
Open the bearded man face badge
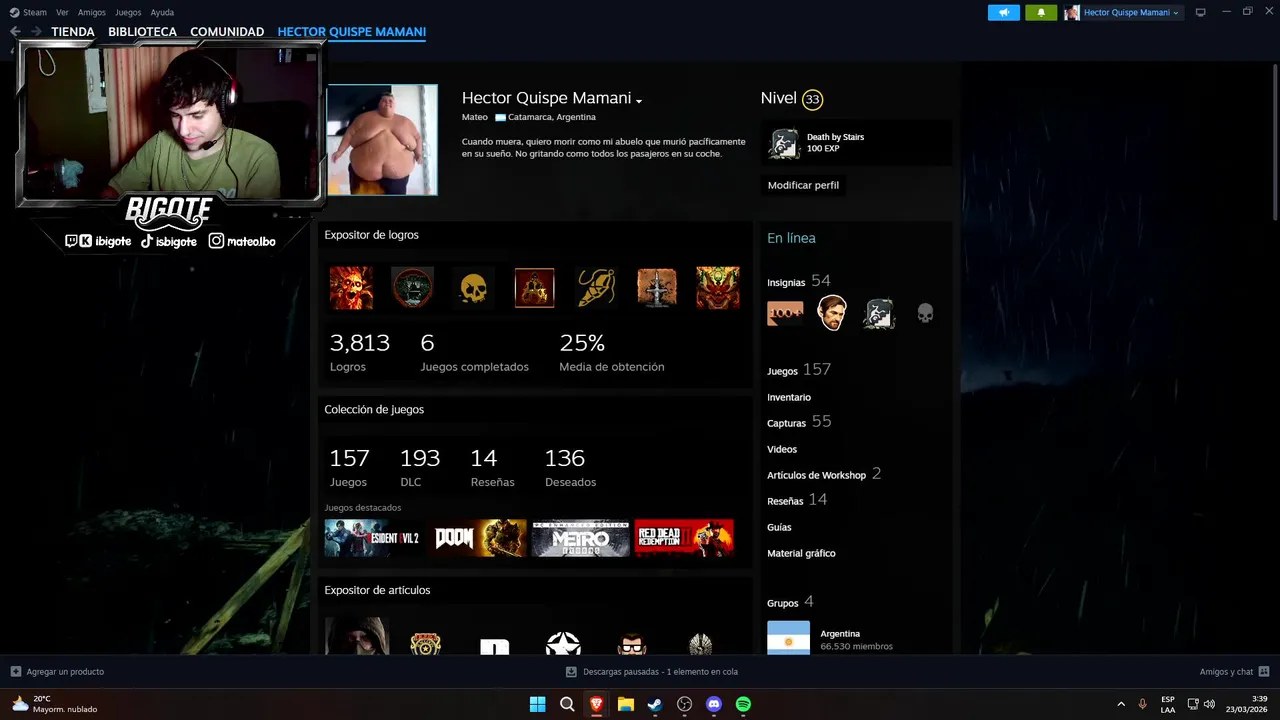click(832, 313)
